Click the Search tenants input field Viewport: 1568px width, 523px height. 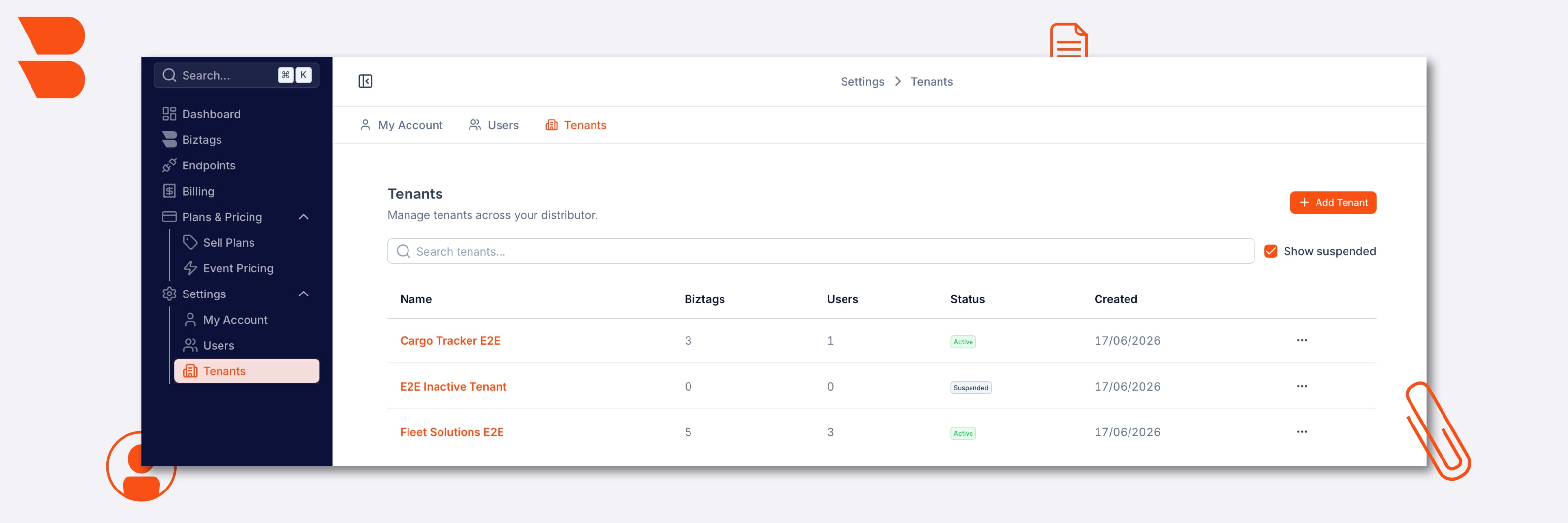tap(820, 252)
